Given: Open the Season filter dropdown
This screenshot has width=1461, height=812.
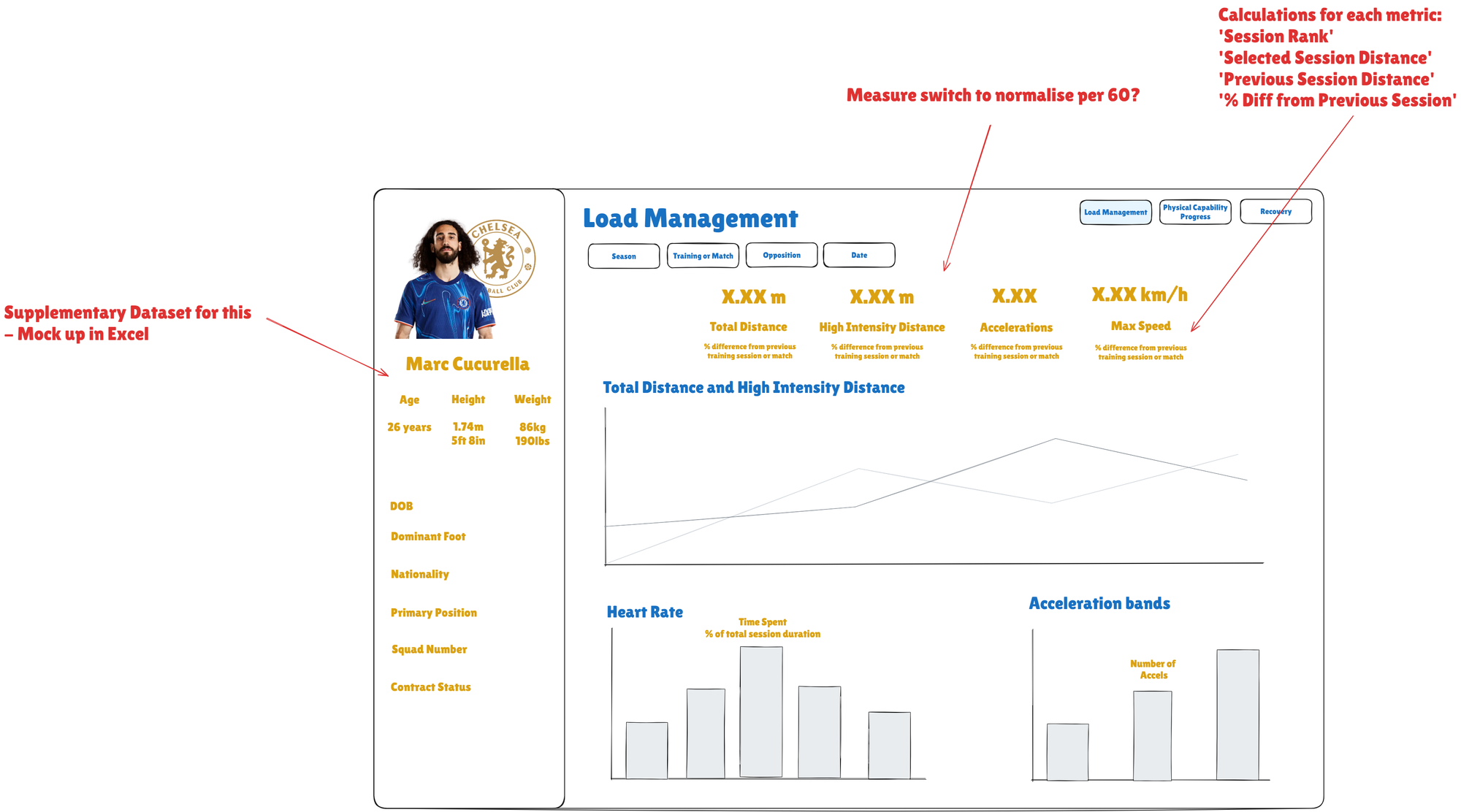Looking at the screenshot, I should pos(624,256).
